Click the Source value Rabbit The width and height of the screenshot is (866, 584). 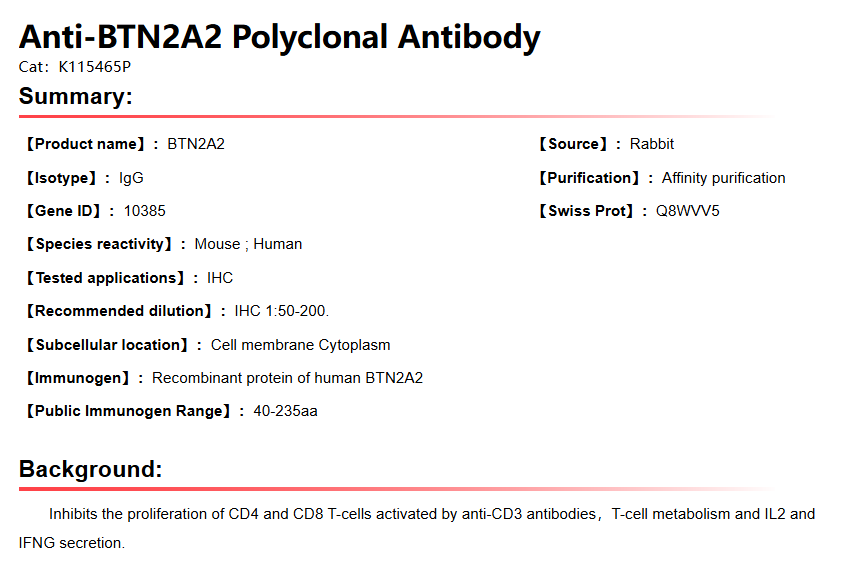(652, 144)
